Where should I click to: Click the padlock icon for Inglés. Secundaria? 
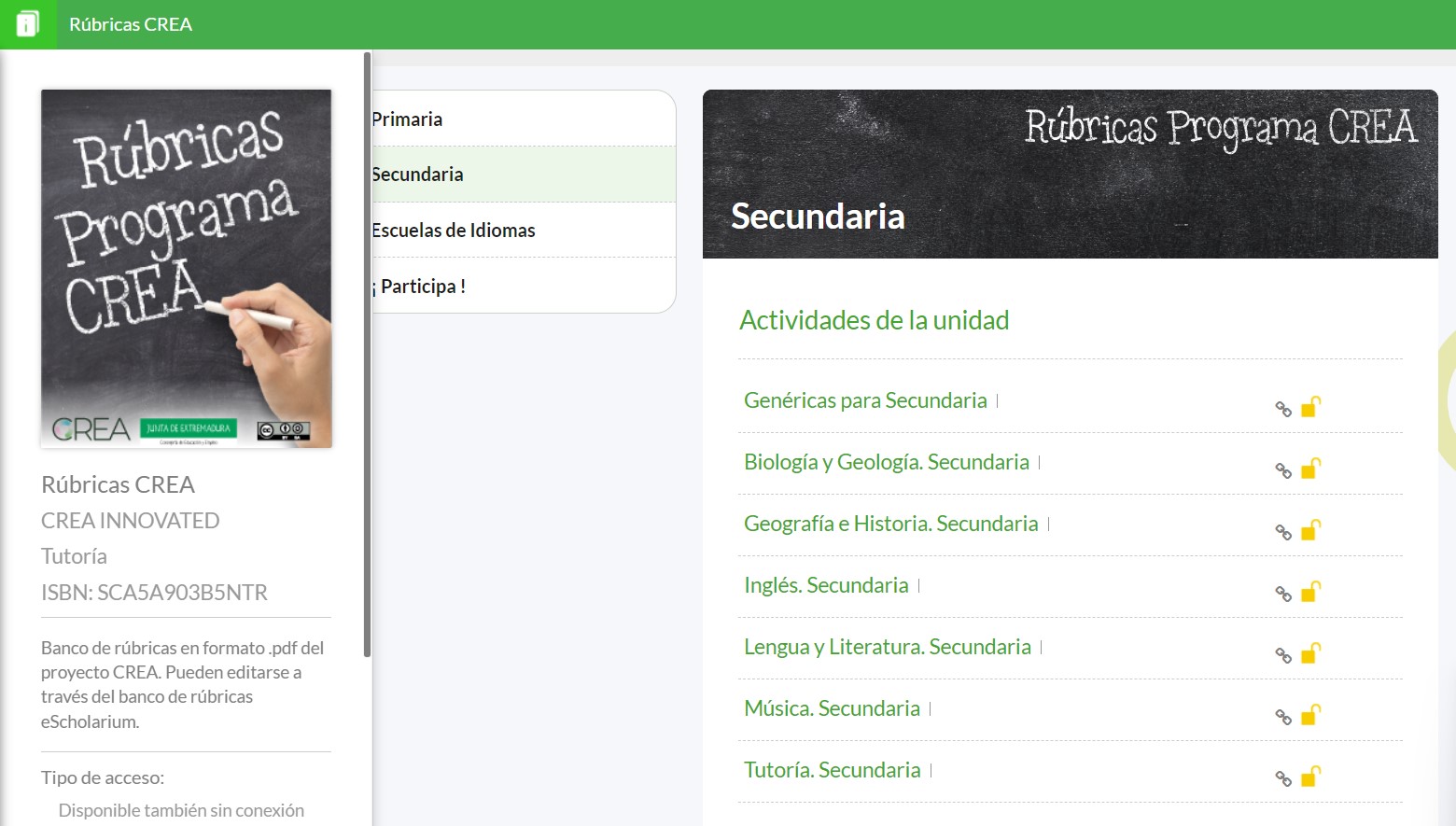1310,592
